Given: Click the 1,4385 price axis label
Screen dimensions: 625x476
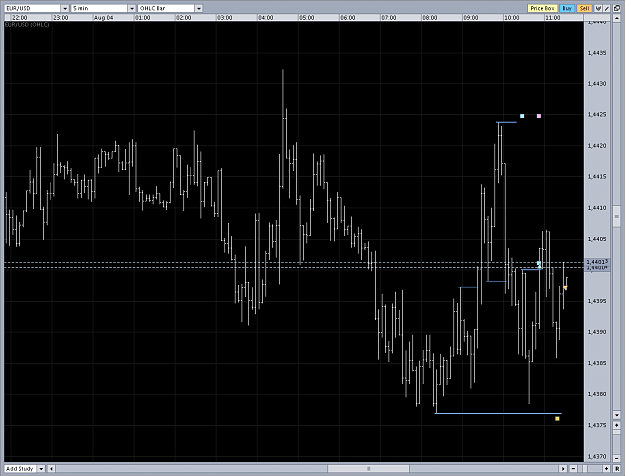Looking at the screenshot, I should coord(597,363).
